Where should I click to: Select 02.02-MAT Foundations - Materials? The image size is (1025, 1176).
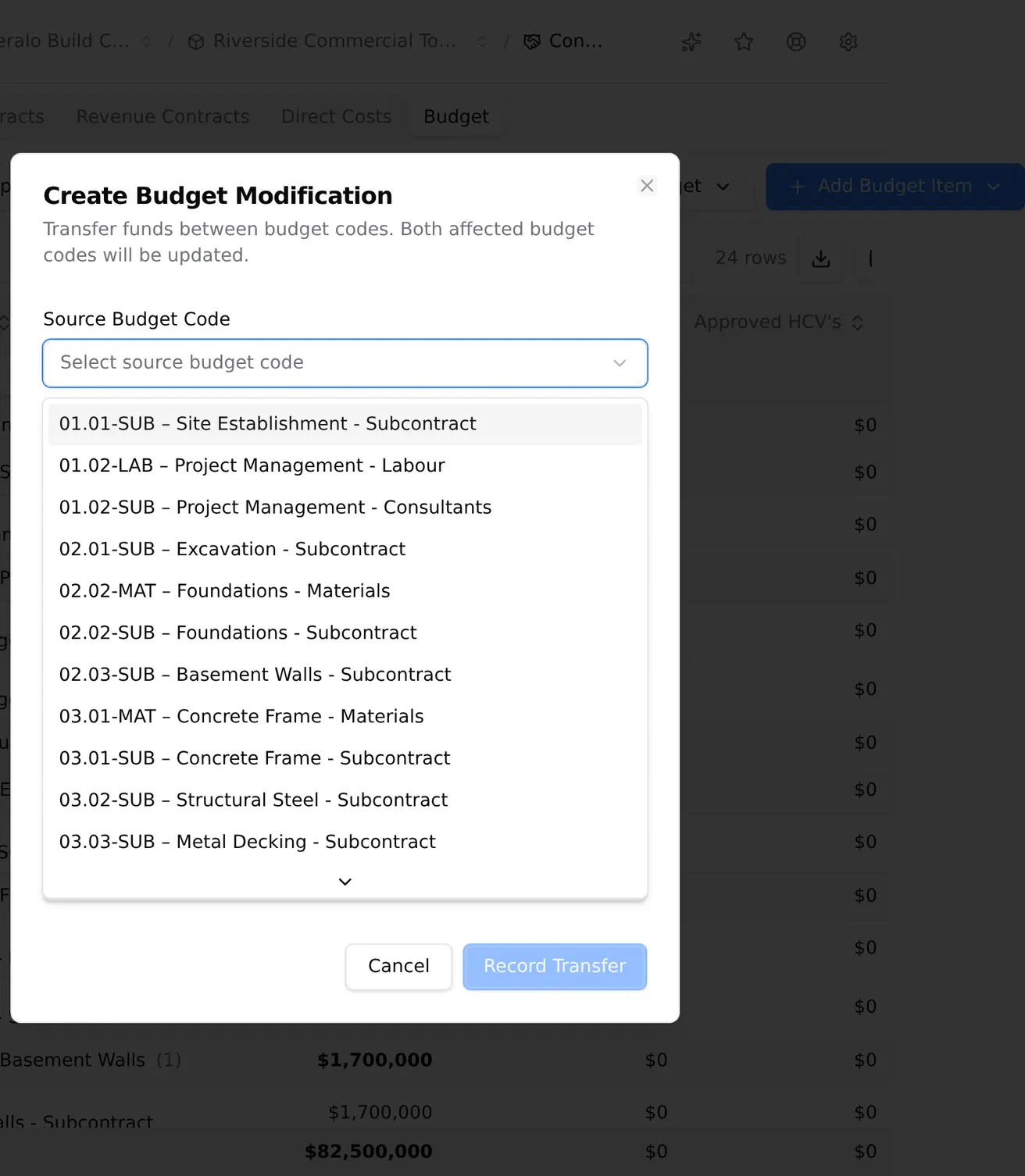(x=345, y=591)
